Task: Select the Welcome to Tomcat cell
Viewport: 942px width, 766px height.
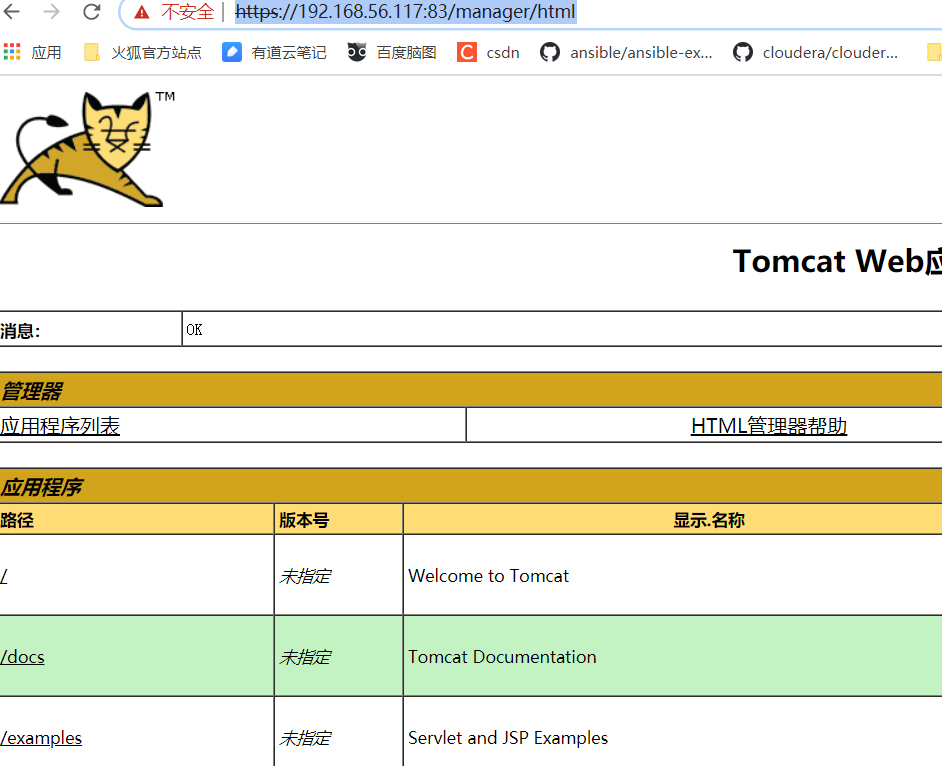Action: (x=673, y=575)
